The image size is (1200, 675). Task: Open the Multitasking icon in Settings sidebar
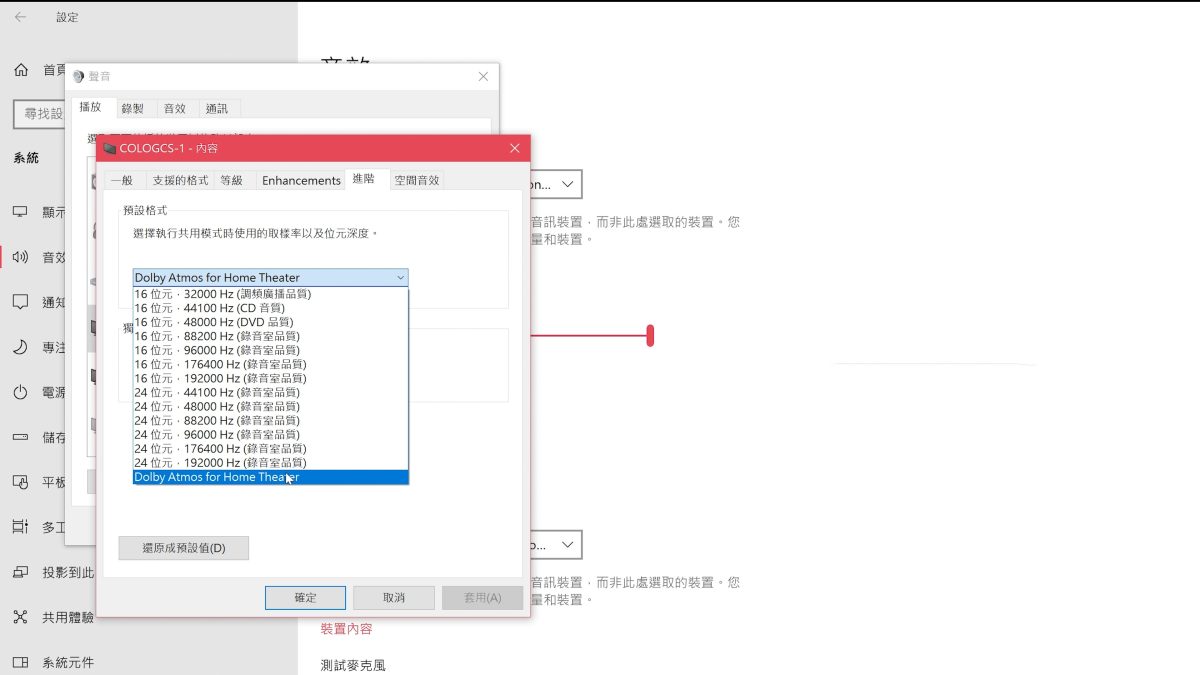tap(20, 527)
